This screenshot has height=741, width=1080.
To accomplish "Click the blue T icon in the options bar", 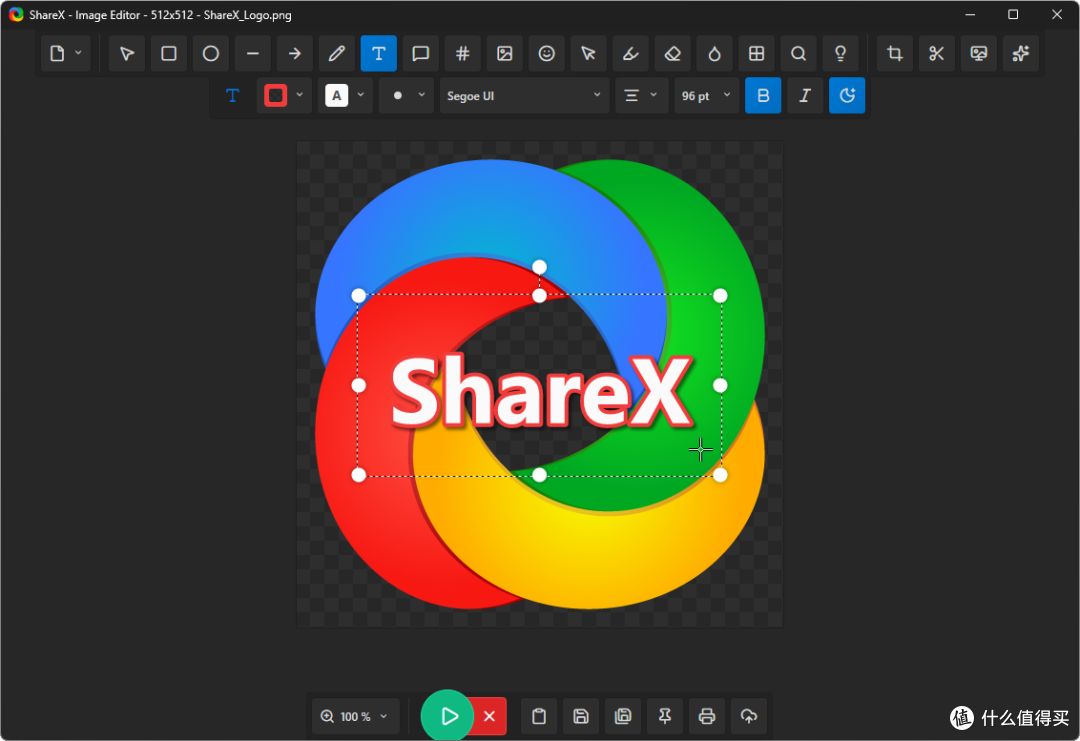I will 233,96.
